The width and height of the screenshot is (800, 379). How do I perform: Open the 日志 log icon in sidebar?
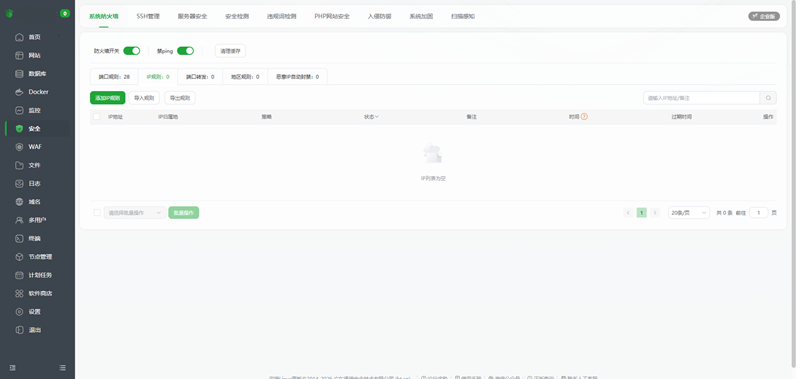[x=19, y=184]
